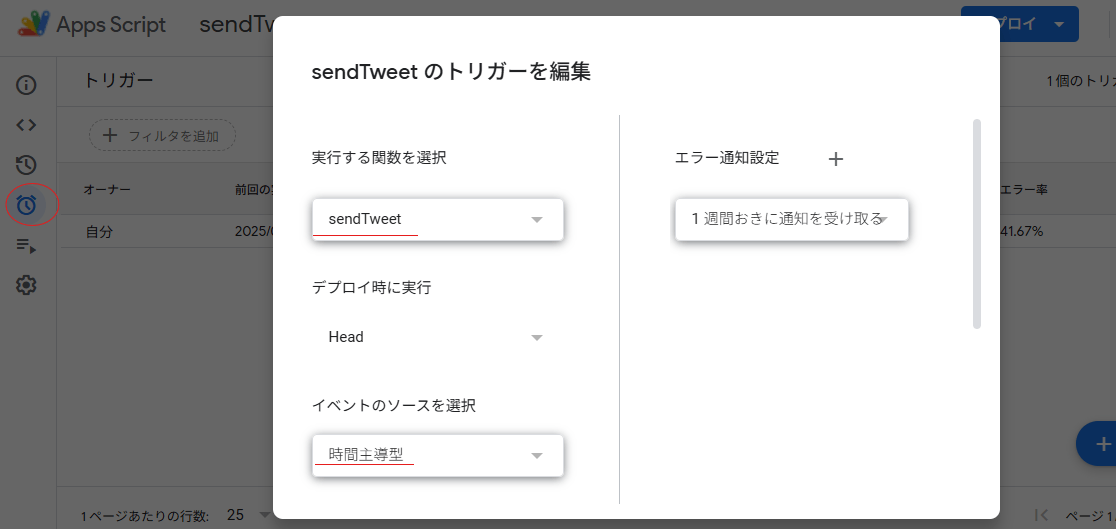Add an error notification with plus icon
The image size is (1116, 529).
(x=836, y=159)
